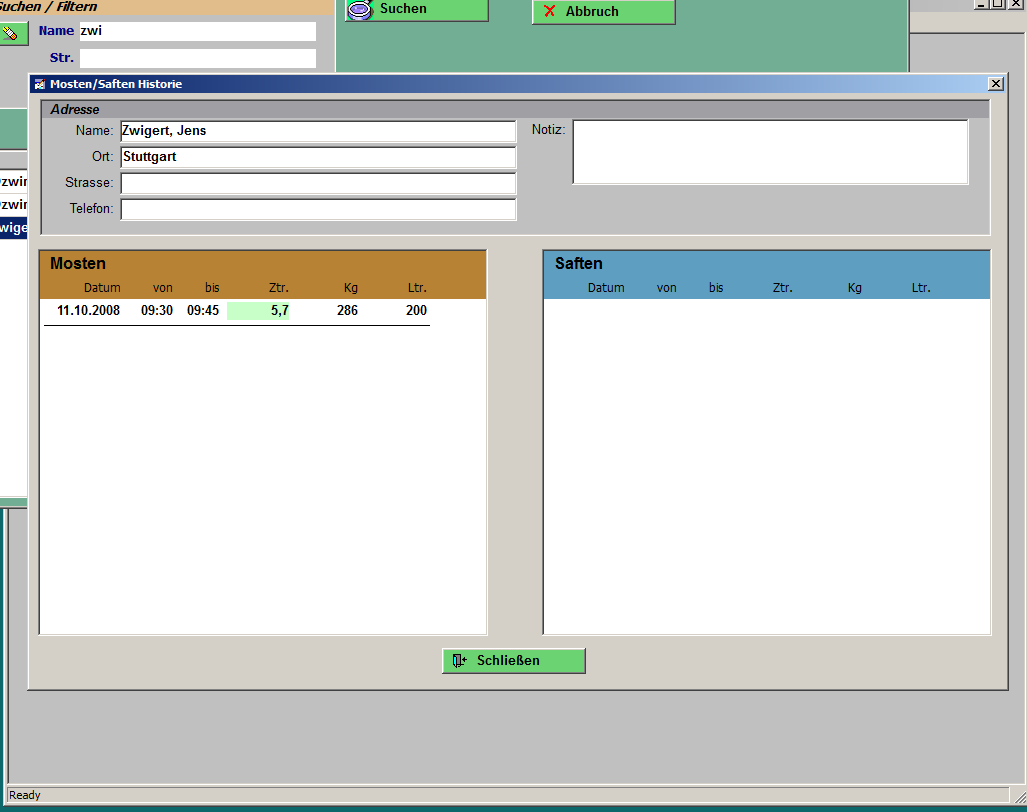
Task: Click inside the Notiz text area
Action: 769,152
